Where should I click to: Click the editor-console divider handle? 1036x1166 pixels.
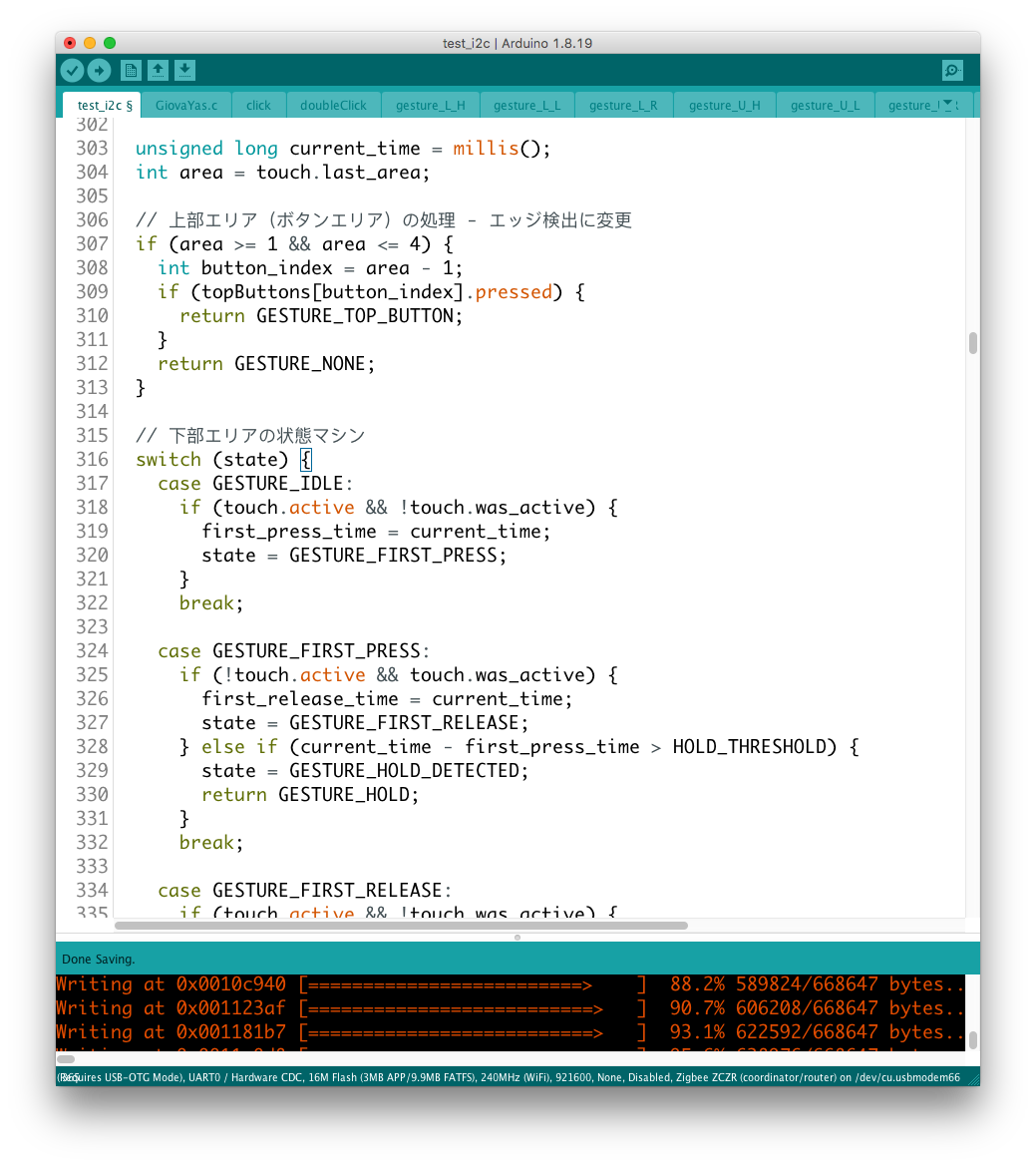point(517,938)
